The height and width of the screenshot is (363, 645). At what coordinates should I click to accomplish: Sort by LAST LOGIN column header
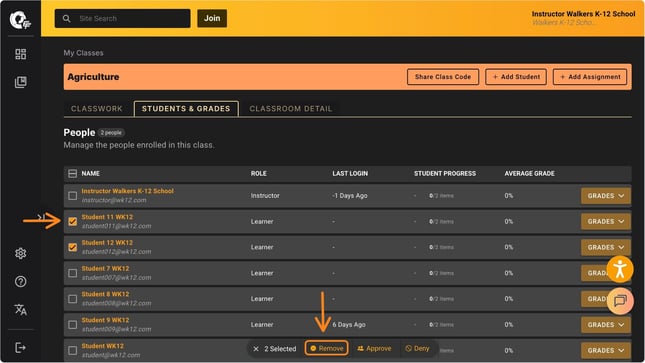(350, 174)
